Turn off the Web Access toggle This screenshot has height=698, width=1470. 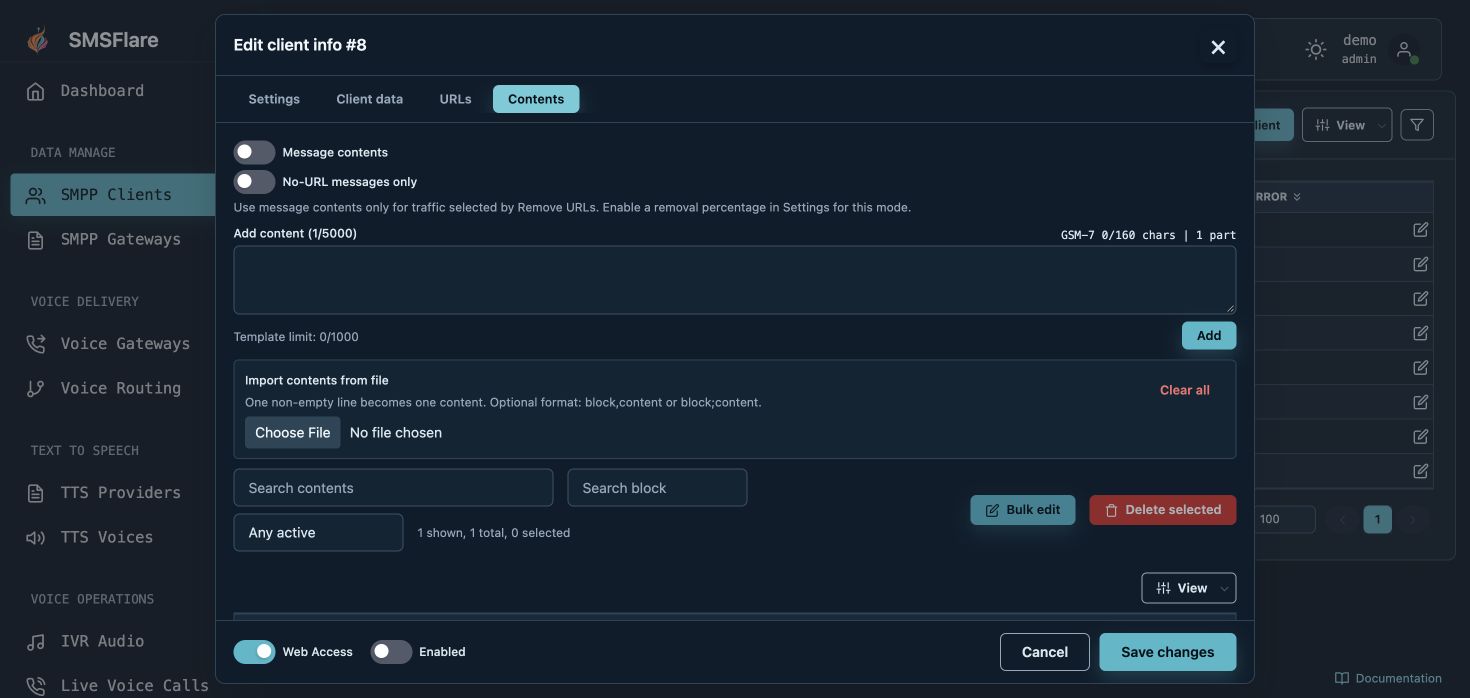[254, 652]
